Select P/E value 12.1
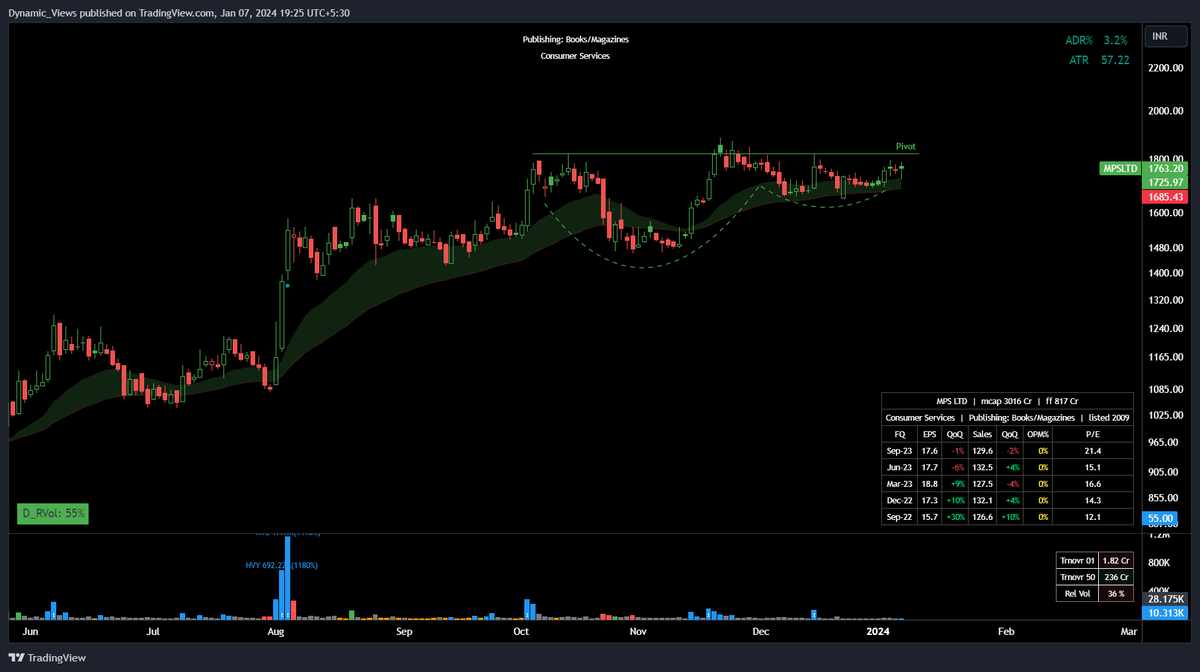 (x=1092, y=517)
